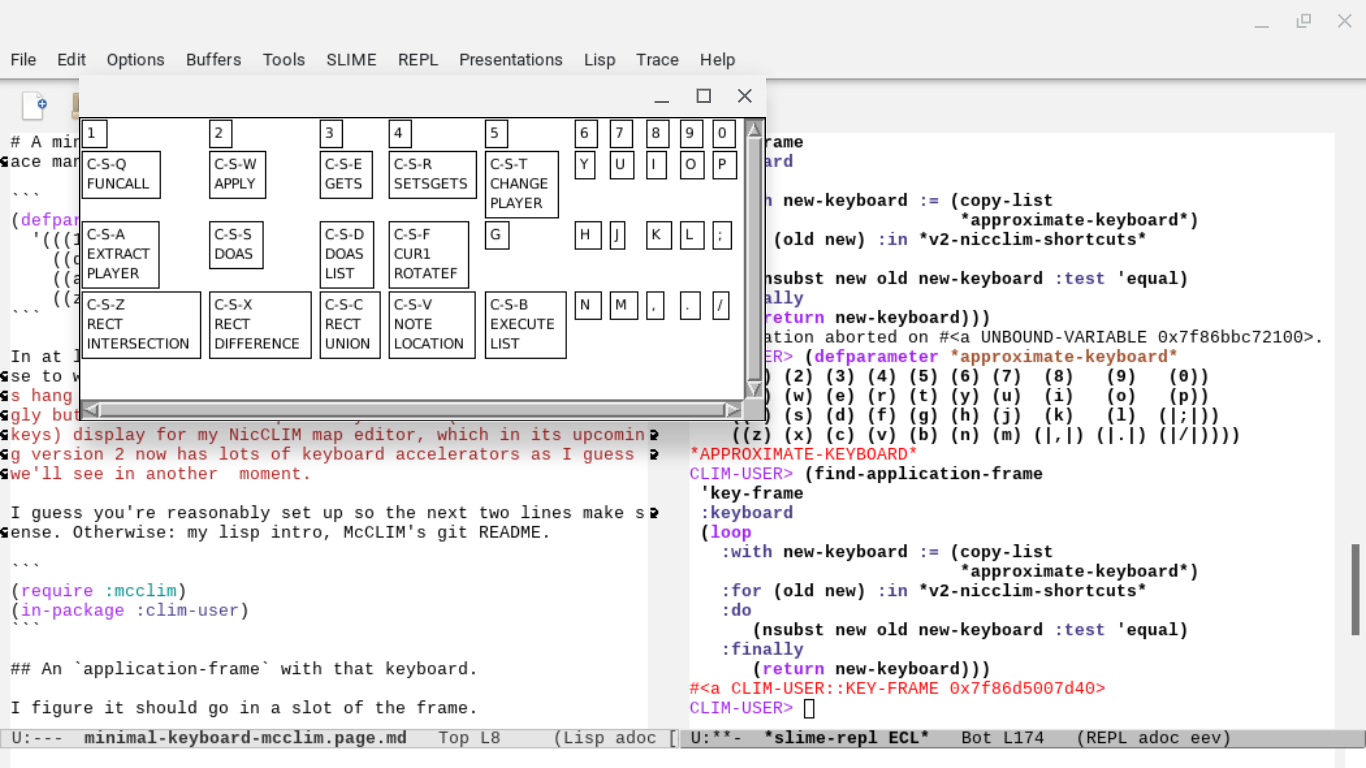Select the C-S-T CHANGE PLAYER key
Screen dimensions: 1366x768
(x=521, y=184)
